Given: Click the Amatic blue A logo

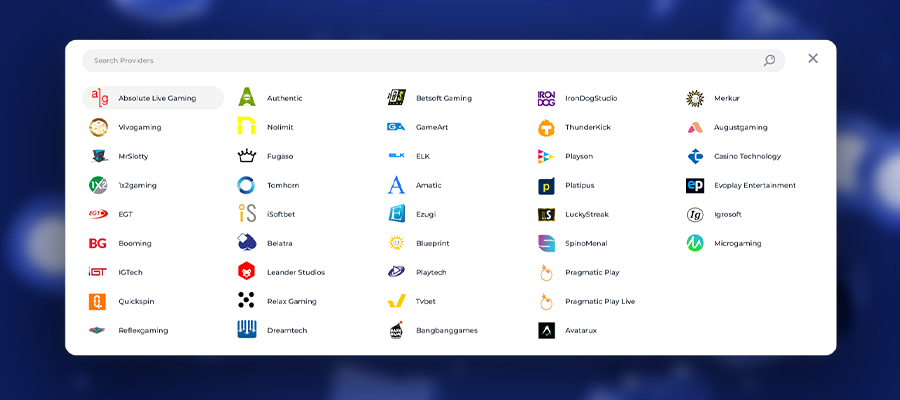Looking at the screenshot, I should pyautogui.click(x=396, y=185).
